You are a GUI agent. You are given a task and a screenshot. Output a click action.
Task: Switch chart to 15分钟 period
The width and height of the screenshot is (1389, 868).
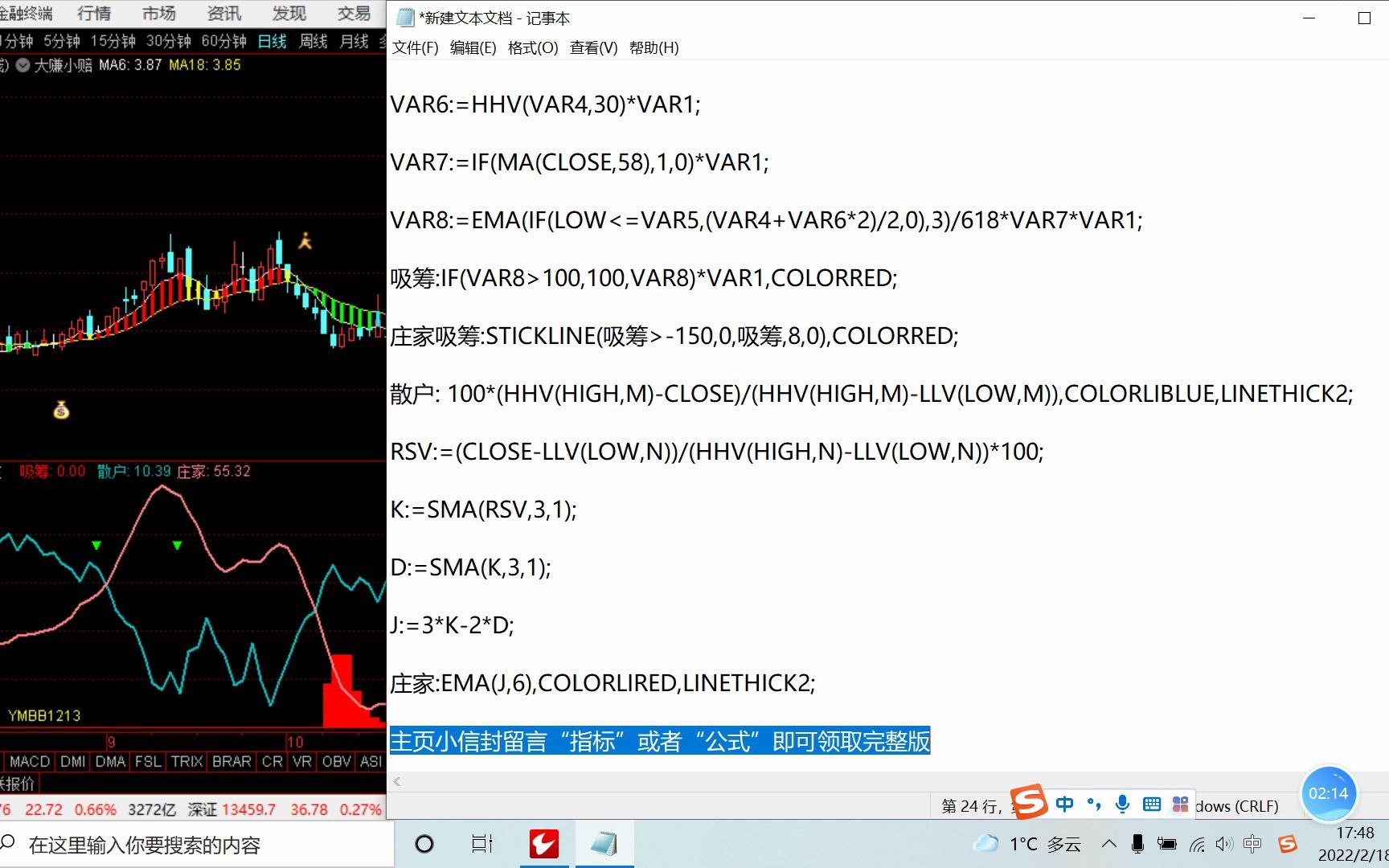click(113, 41)
